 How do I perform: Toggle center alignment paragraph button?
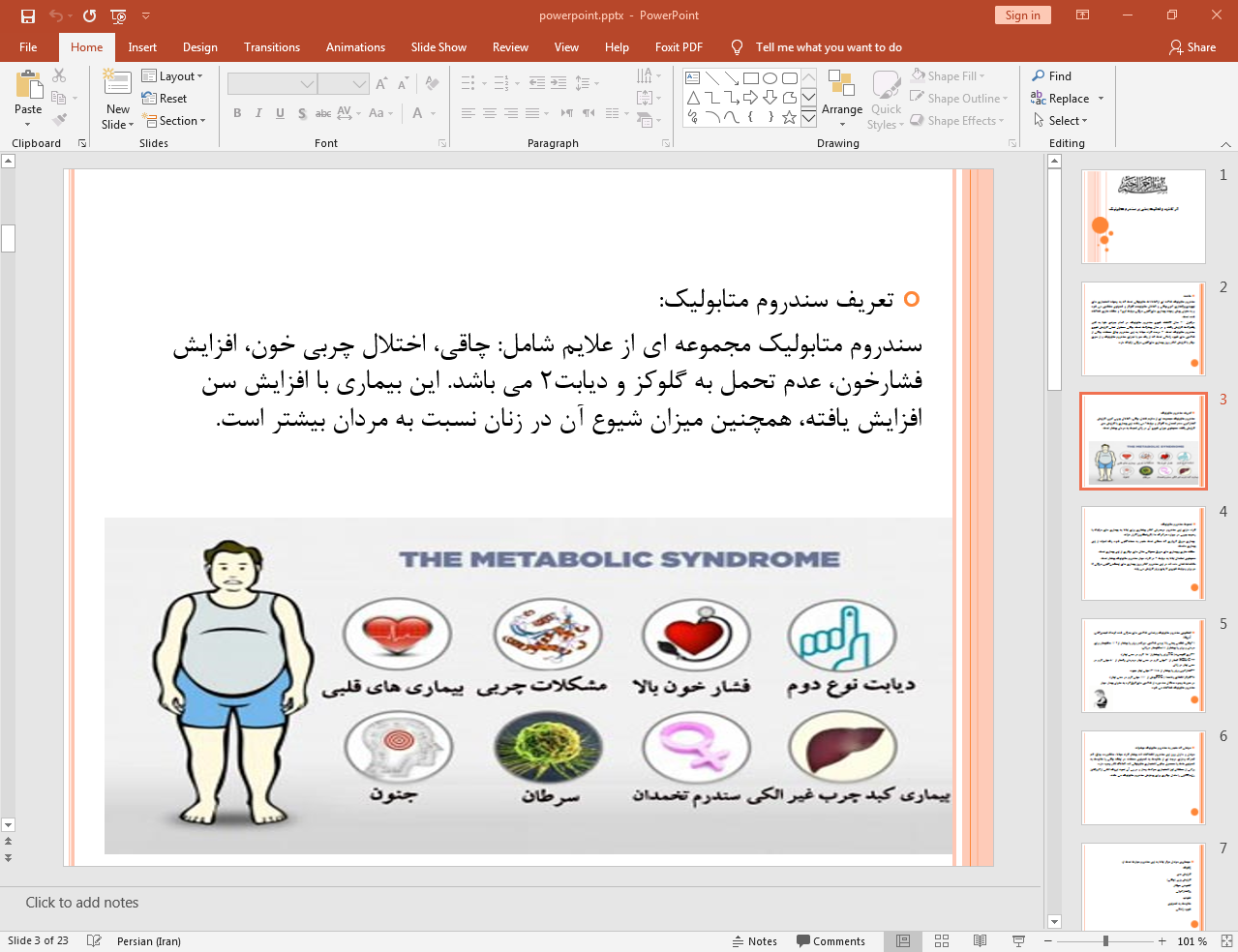point(490,113)
